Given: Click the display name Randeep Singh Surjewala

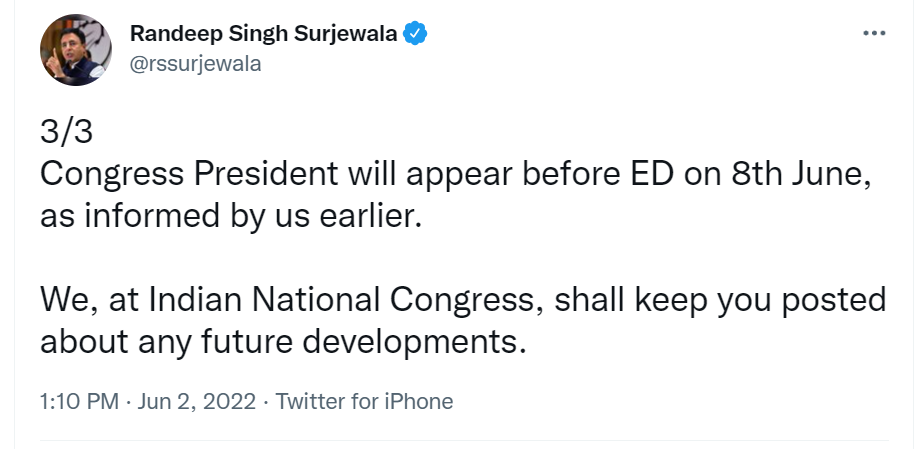Looking at the screenshot, I should click(x=264, y=34).
